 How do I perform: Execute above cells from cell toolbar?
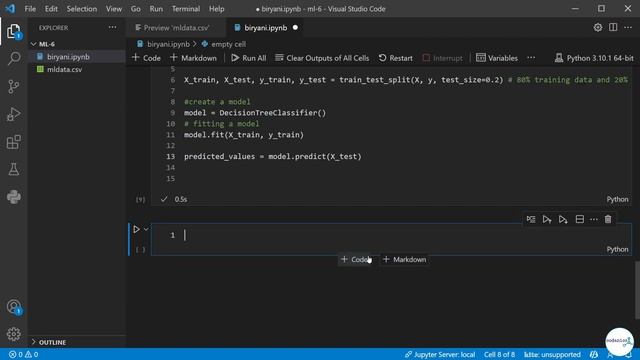[x=547, y=219]
